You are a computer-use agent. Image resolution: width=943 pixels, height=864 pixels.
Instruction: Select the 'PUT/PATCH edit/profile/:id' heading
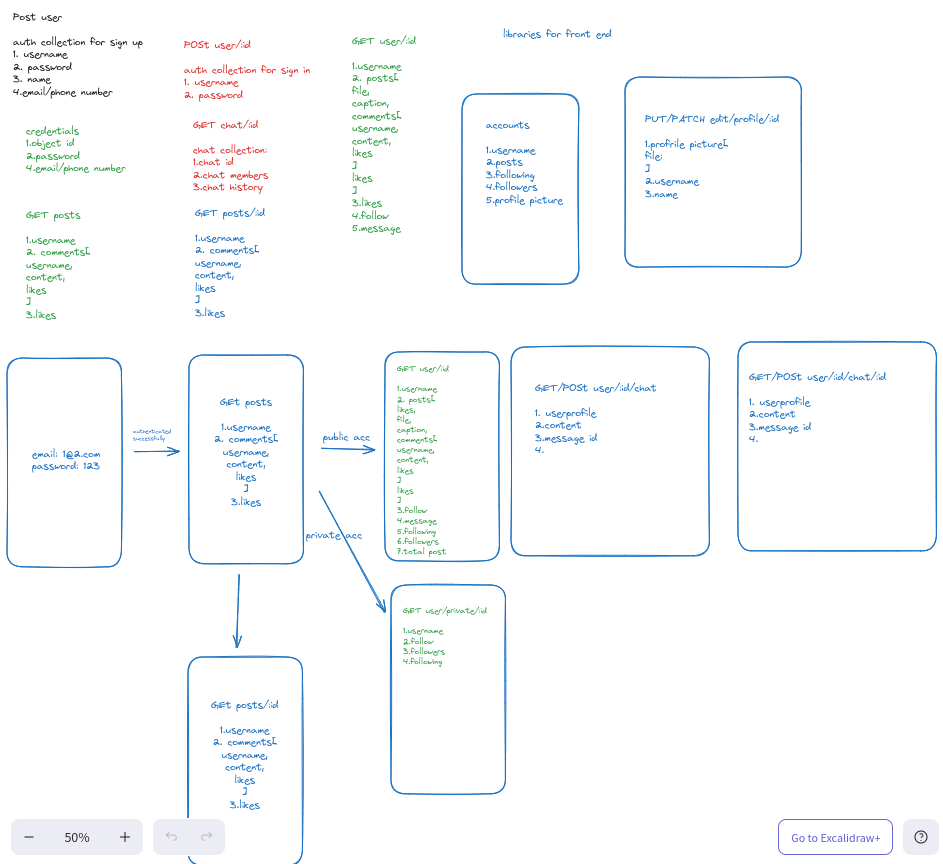coord(711,119)
